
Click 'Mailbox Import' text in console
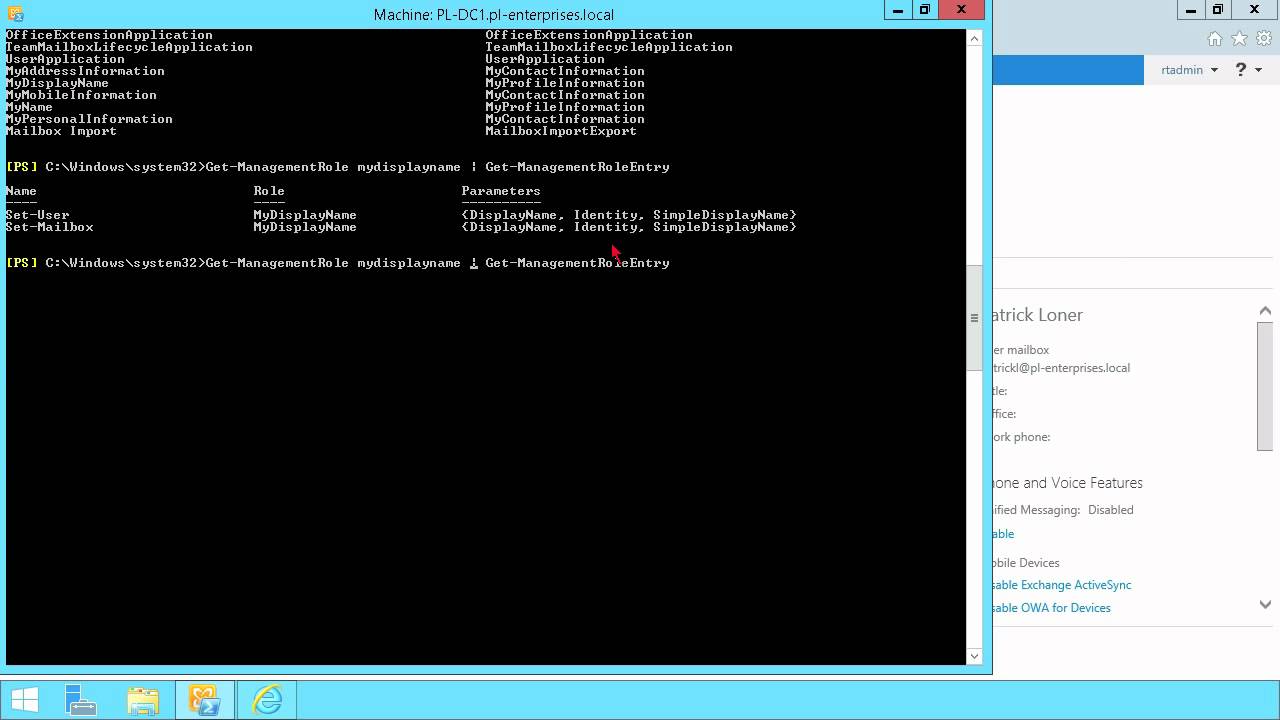pyautogui.click(x=62, y=131)
